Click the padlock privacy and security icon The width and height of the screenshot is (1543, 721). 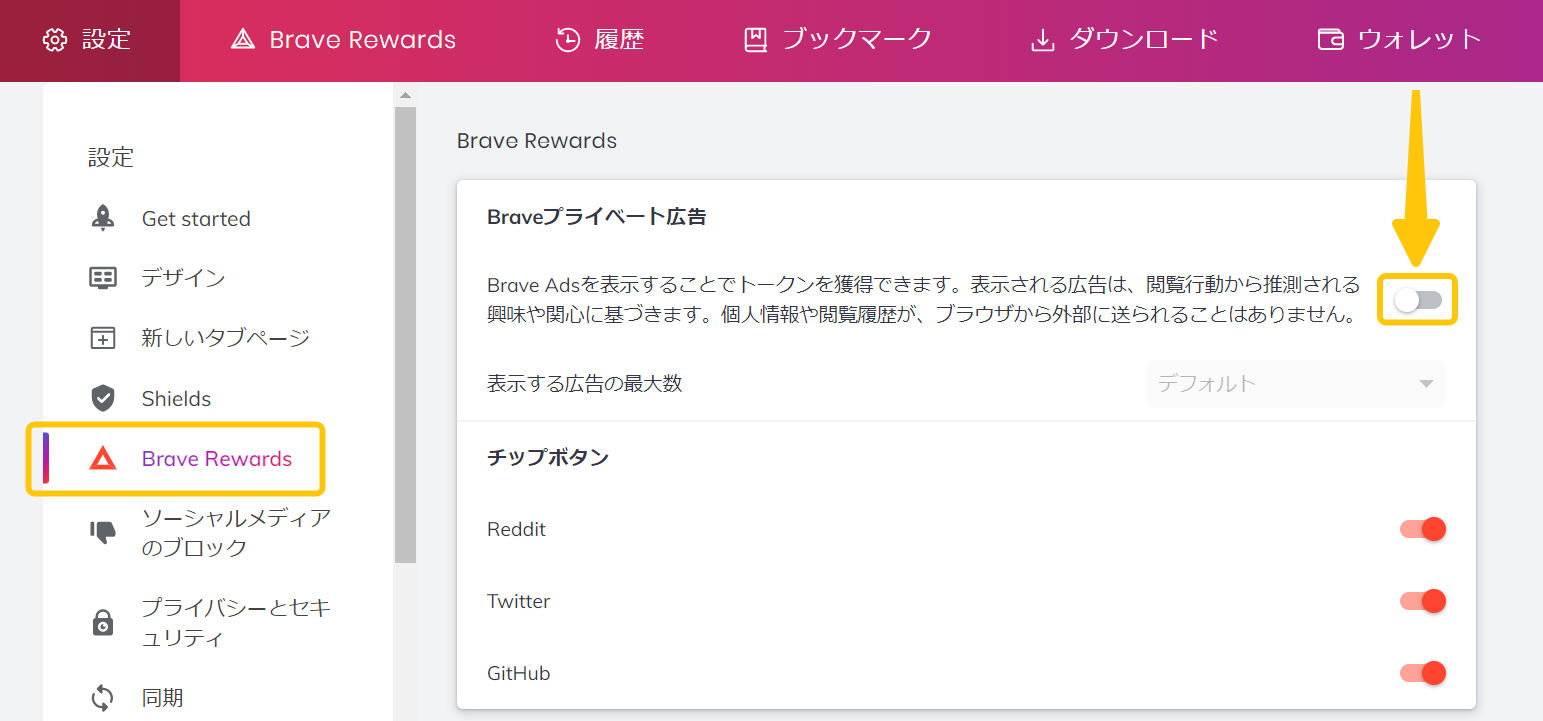point(103,622)
